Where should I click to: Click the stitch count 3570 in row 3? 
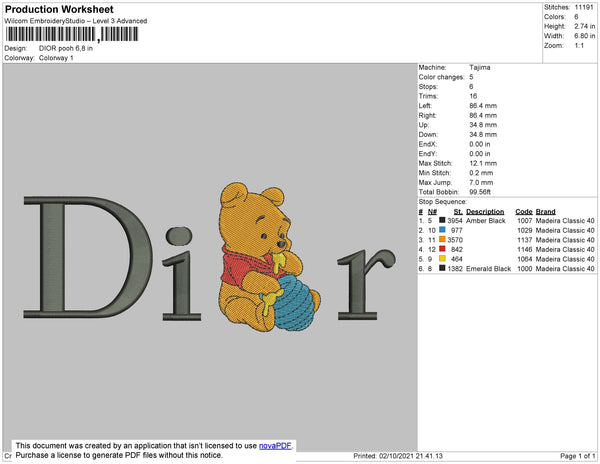click(x=455, y=240)
